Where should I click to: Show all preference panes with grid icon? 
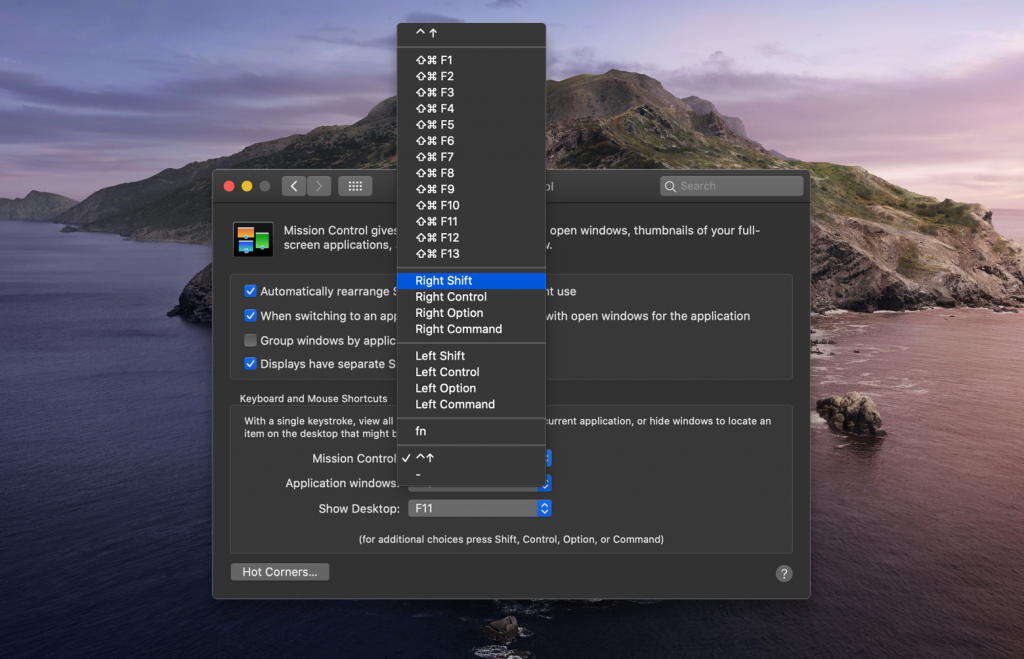coord(355,185)
